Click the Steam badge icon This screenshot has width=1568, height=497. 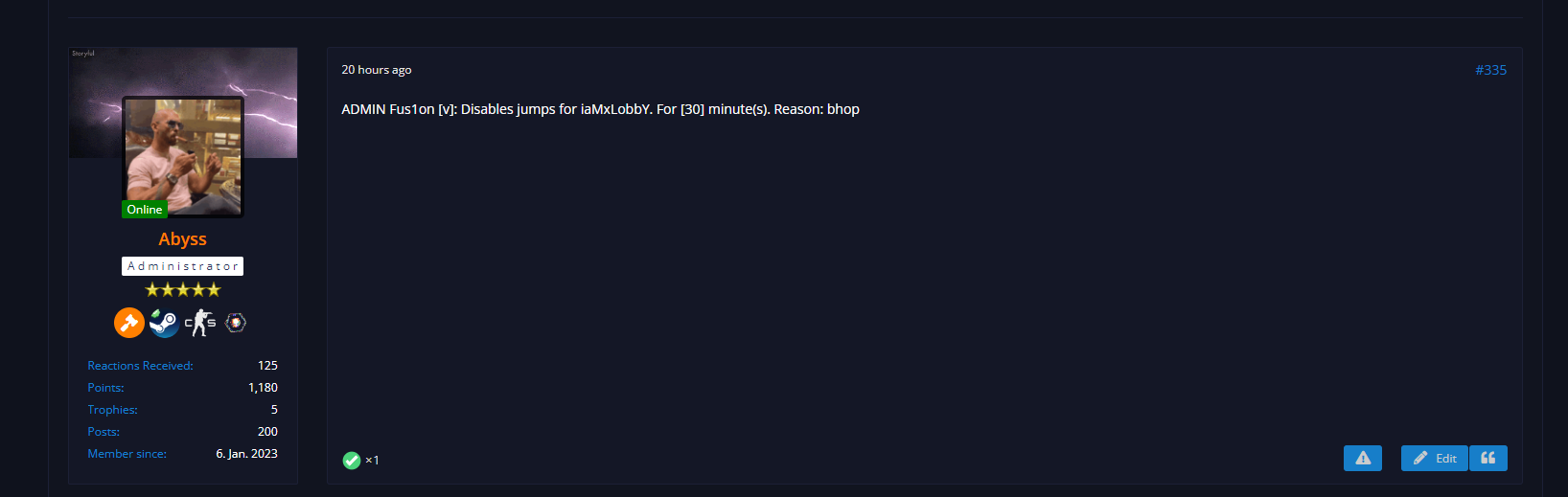click(x=164, y=323)
